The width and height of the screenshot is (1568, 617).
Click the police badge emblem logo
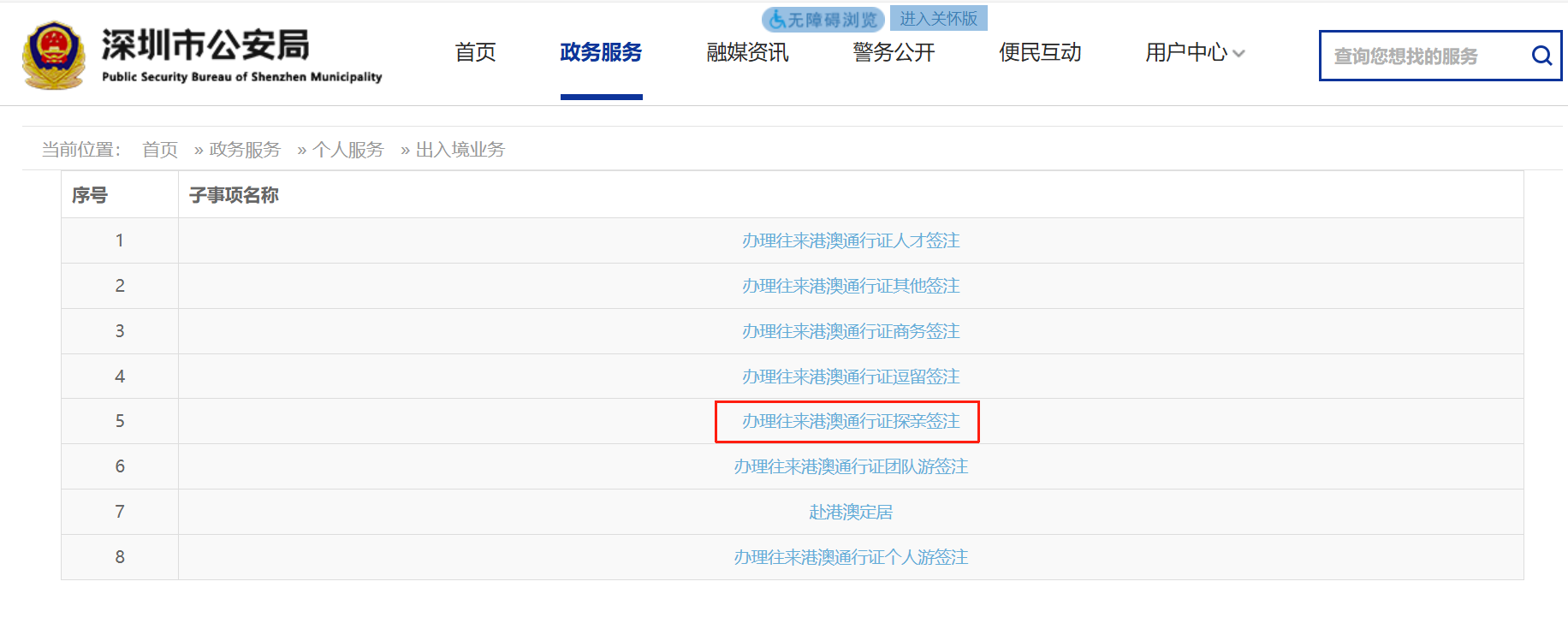click(53, 56)
